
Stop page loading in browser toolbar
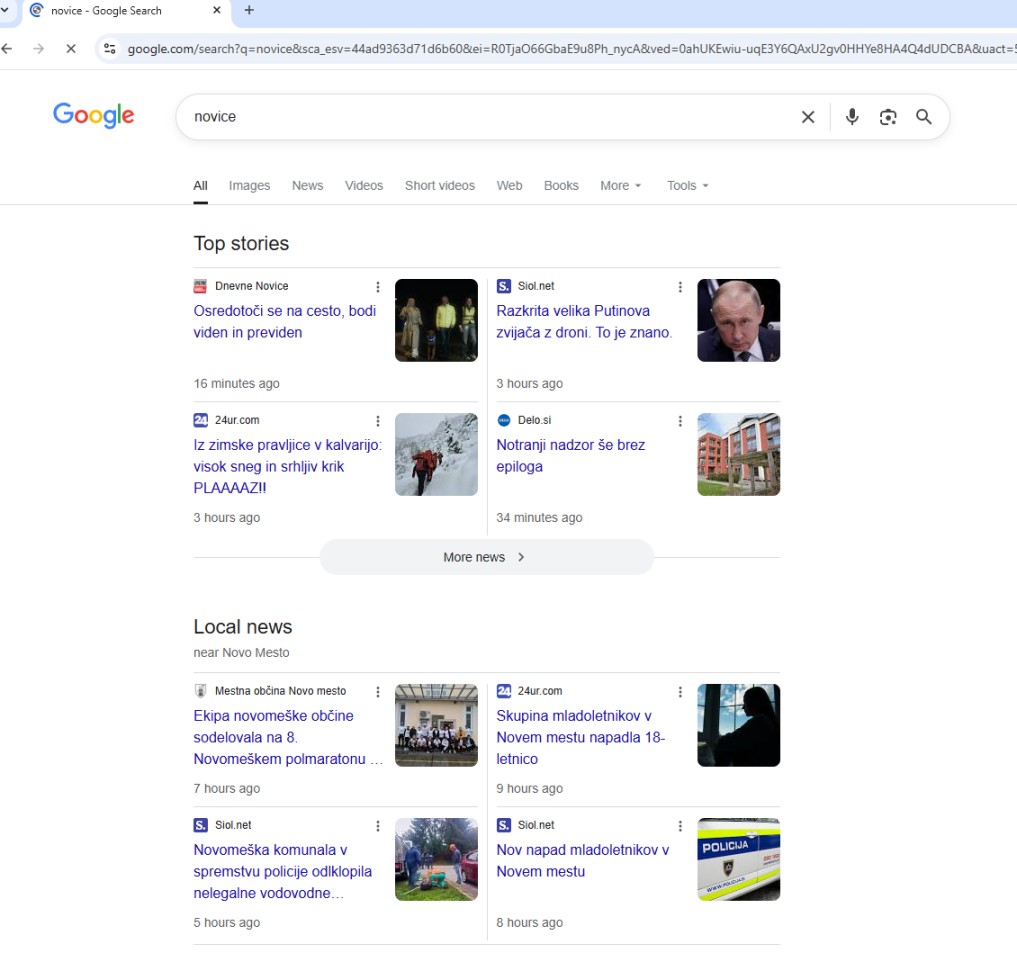tap(71, 48)
